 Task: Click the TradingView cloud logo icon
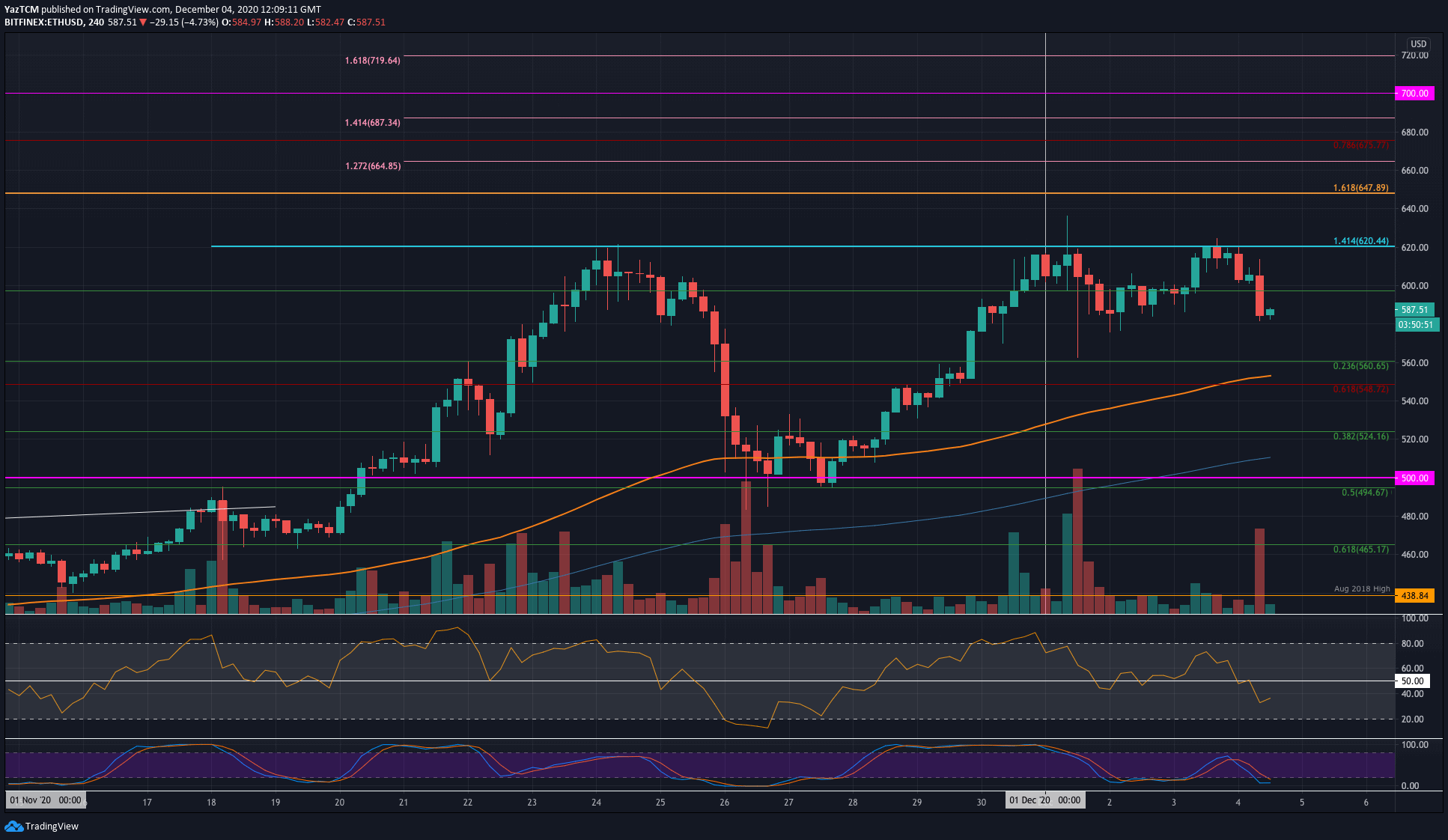pos(13,826)
